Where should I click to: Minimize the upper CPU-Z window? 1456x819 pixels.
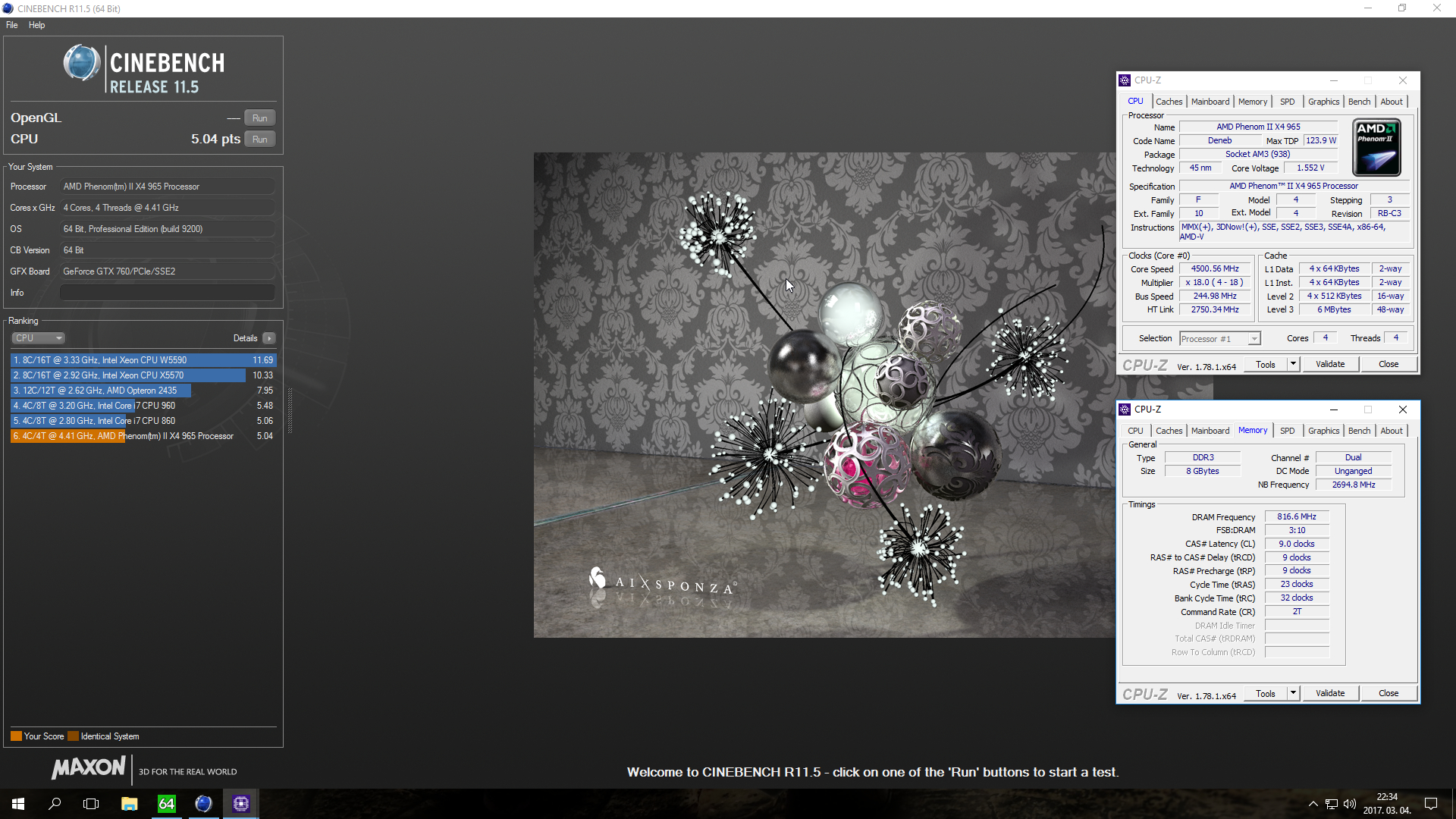(x=1334, y=80)
